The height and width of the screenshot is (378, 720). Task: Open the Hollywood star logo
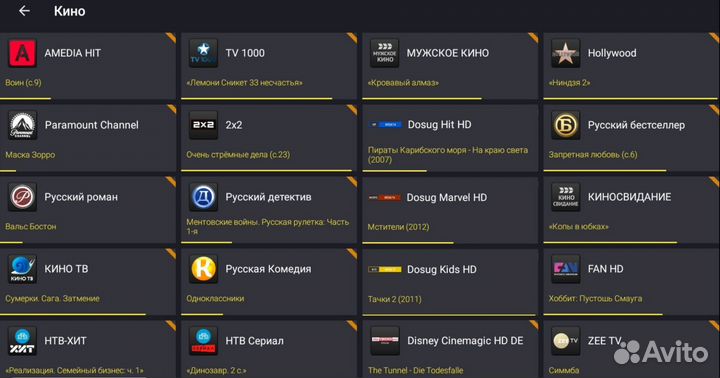pyautogui.click(x=566, y=53)
